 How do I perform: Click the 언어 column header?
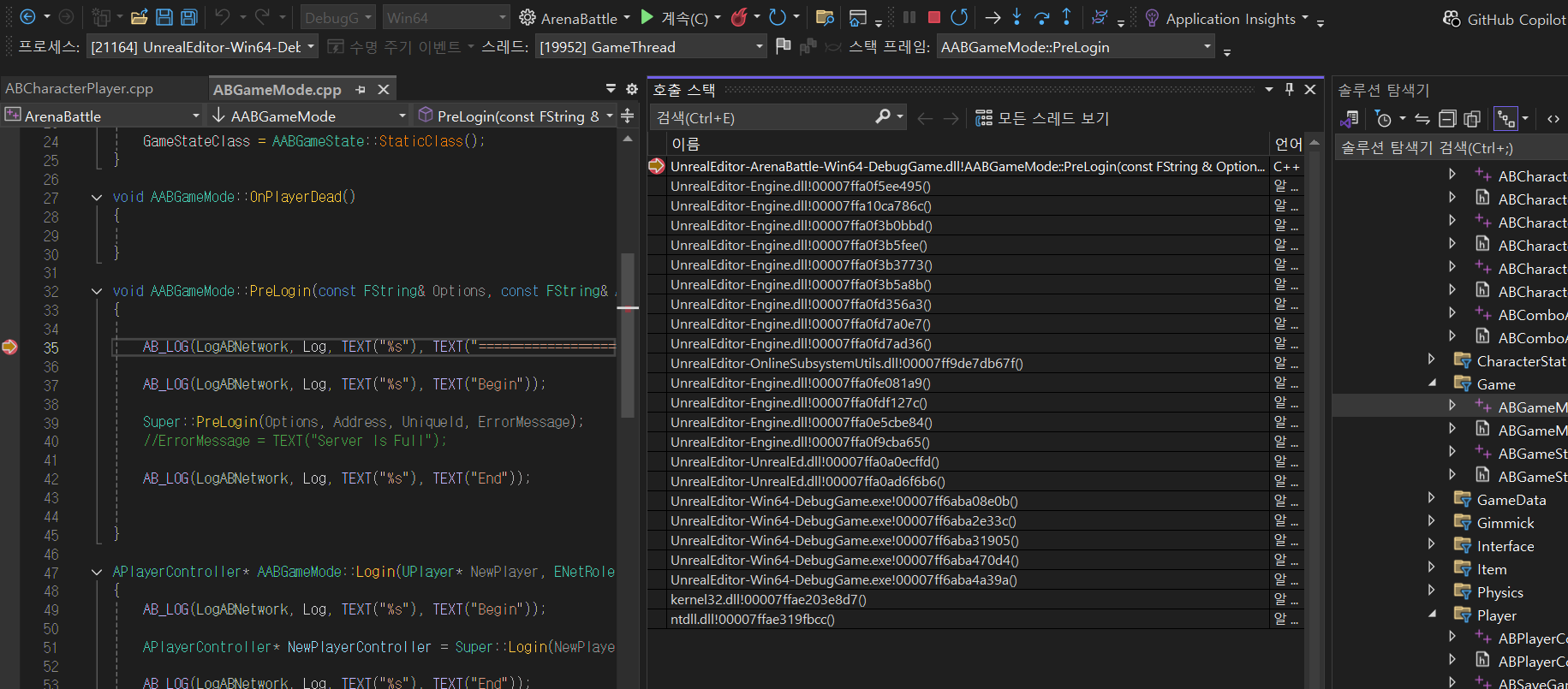click(x=1288, y=144)
